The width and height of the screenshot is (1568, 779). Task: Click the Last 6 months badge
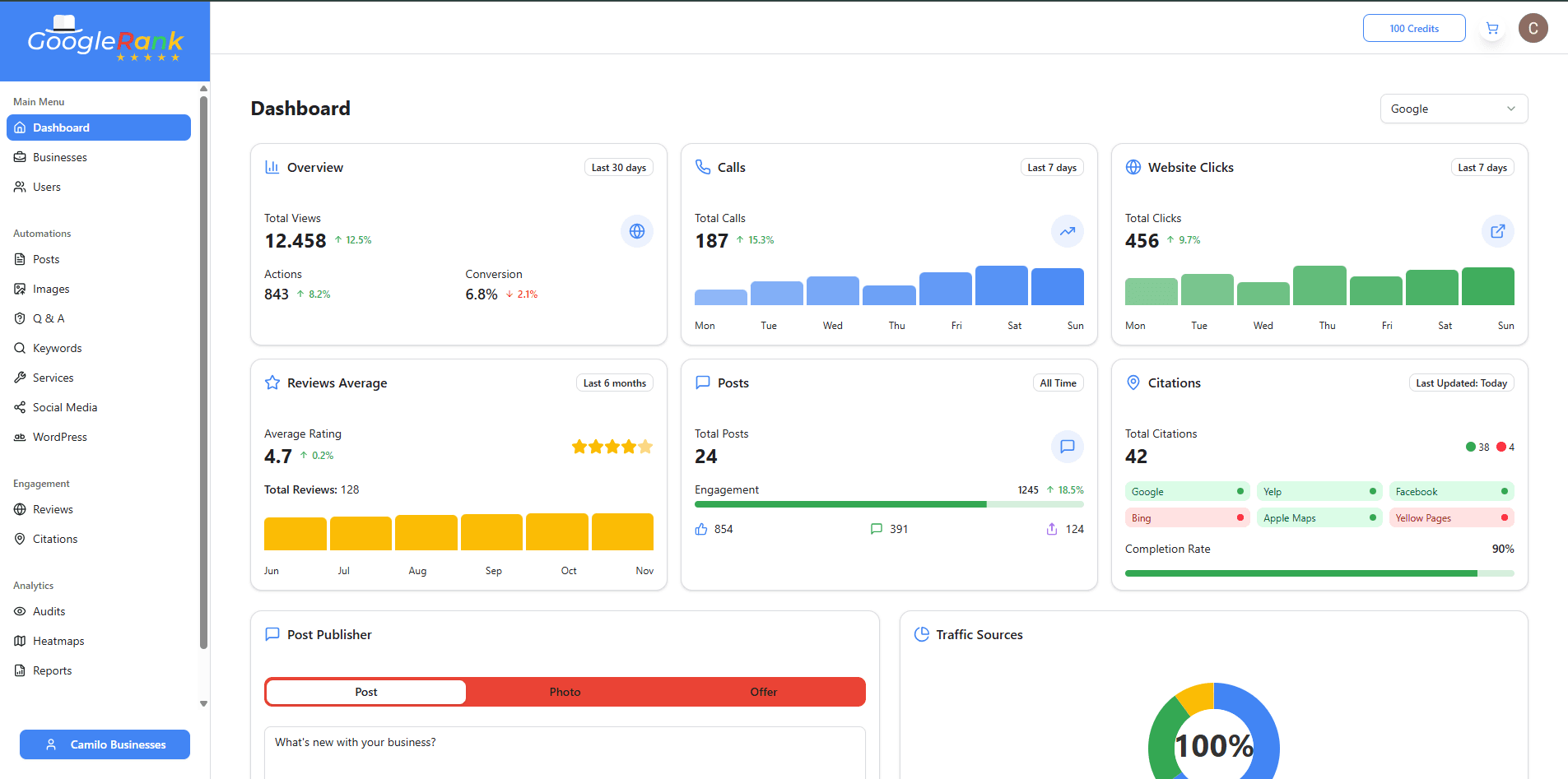615,383
